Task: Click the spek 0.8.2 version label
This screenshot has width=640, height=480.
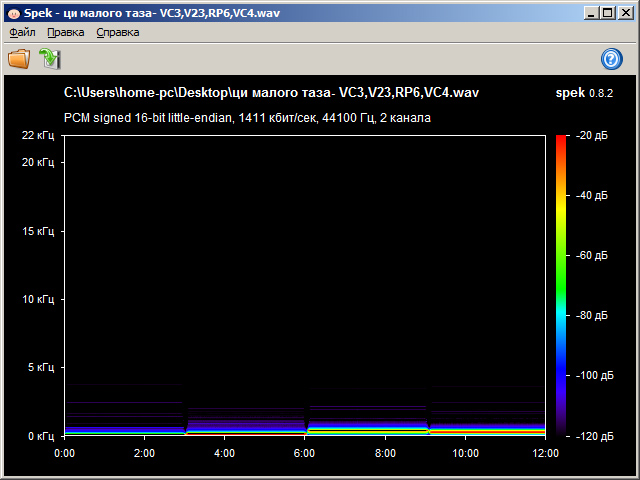Action: (x=584, y=93)
